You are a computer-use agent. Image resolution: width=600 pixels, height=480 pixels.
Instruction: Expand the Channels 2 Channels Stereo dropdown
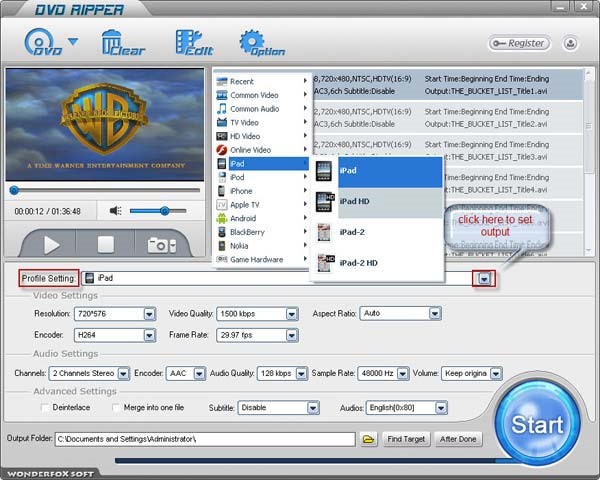123,374
